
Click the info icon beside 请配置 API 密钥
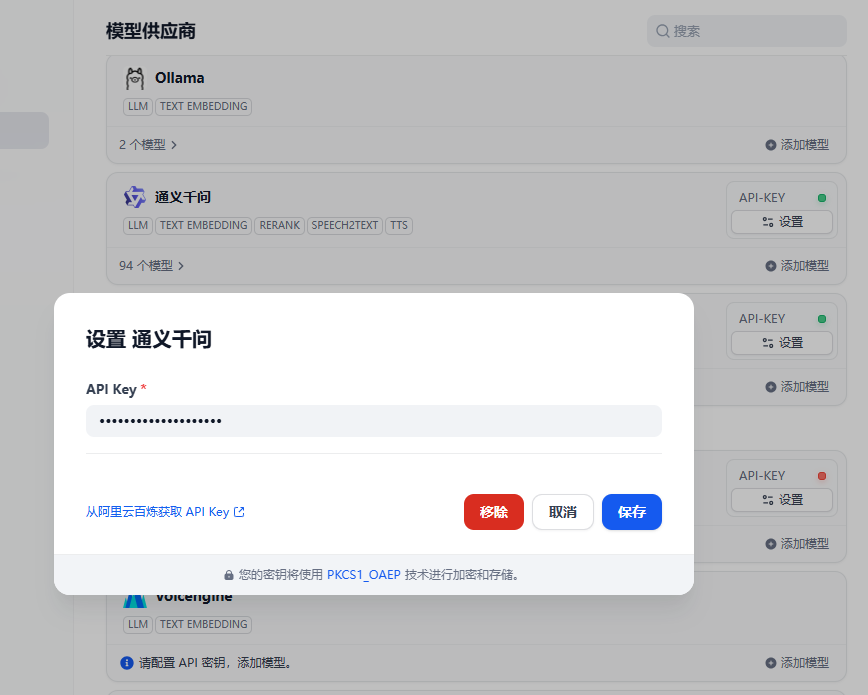point(127,663)
